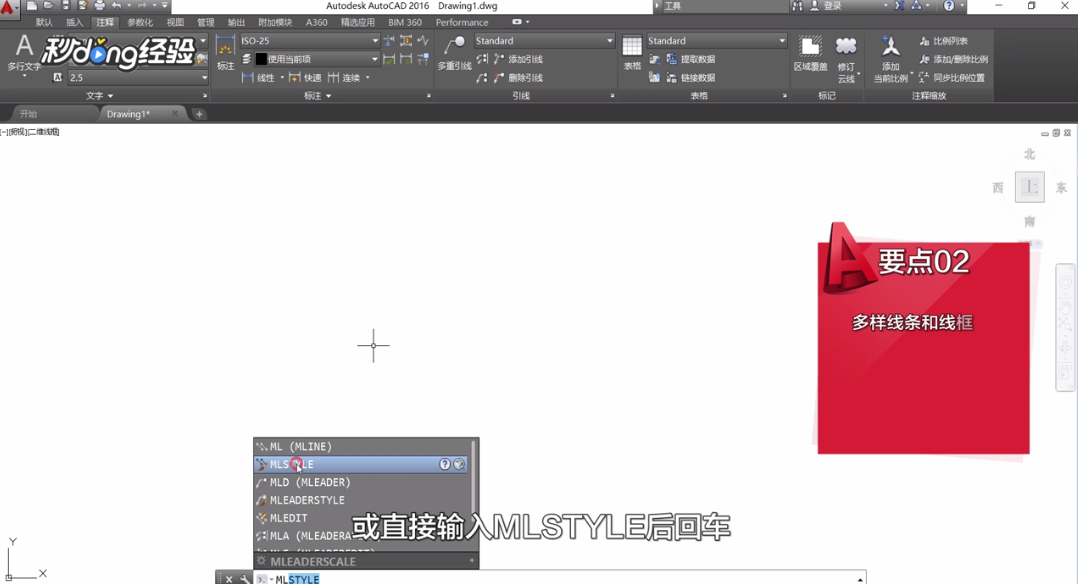Click the command line customize wrench icon
The image size is (1078, 584).
click(244, 579)
